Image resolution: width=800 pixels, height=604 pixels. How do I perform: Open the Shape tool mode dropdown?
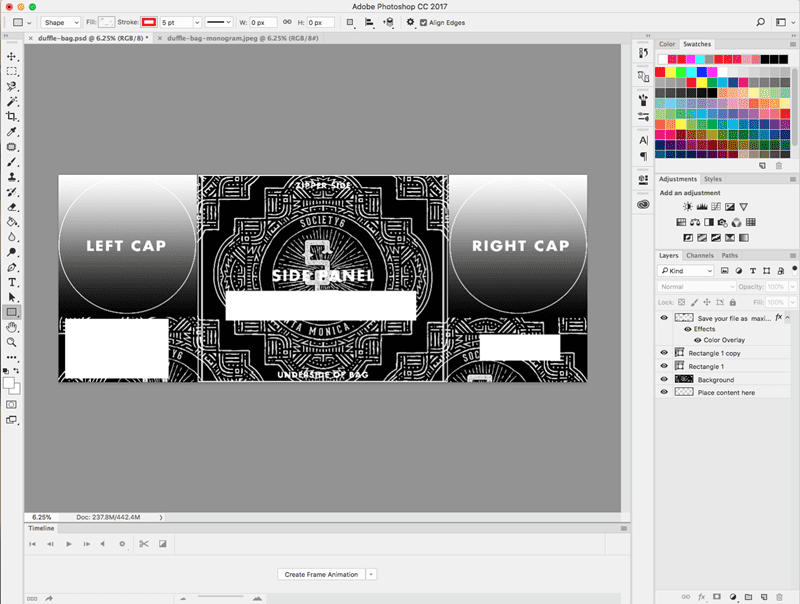tap(61, 22)
